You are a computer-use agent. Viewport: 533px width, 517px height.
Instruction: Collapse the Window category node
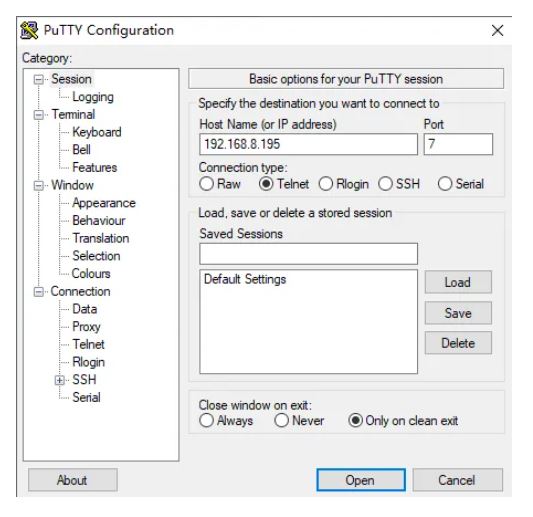pos(39,186)
